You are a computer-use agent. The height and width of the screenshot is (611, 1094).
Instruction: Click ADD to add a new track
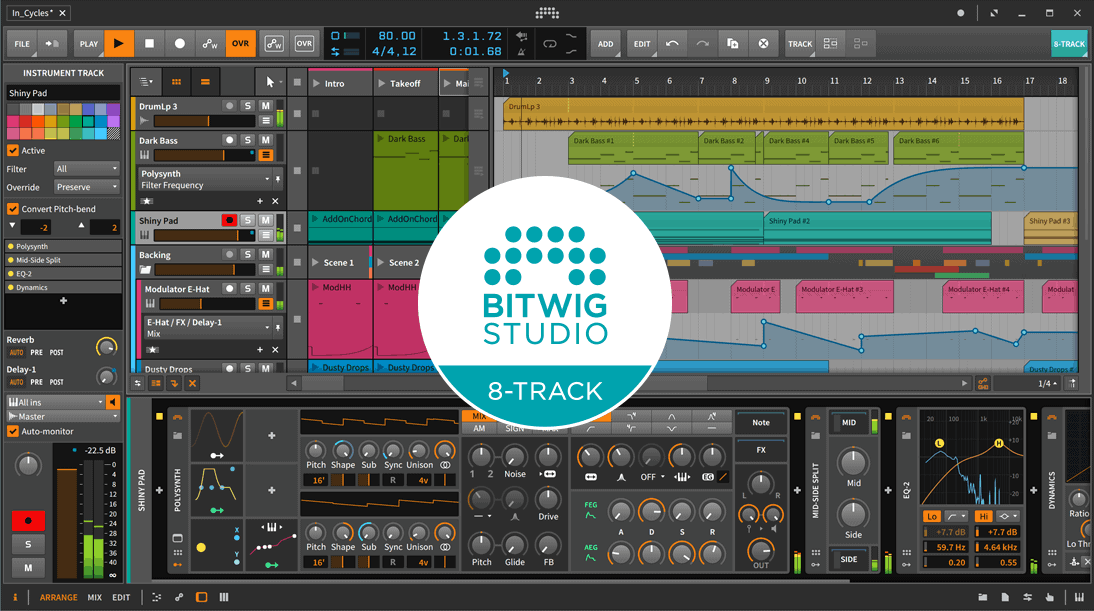tap(606, 43)
